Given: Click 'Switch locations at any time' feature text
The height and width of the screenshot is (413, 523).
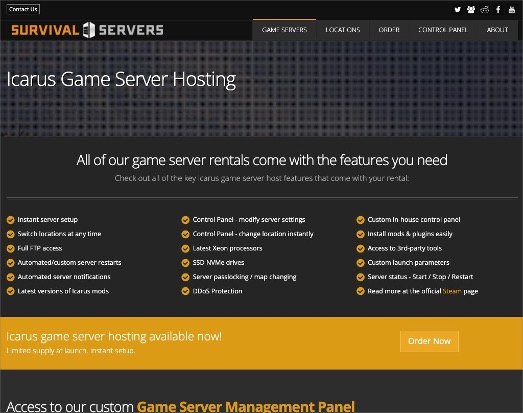Looking at the screenshot, I should tap(59, 234).
